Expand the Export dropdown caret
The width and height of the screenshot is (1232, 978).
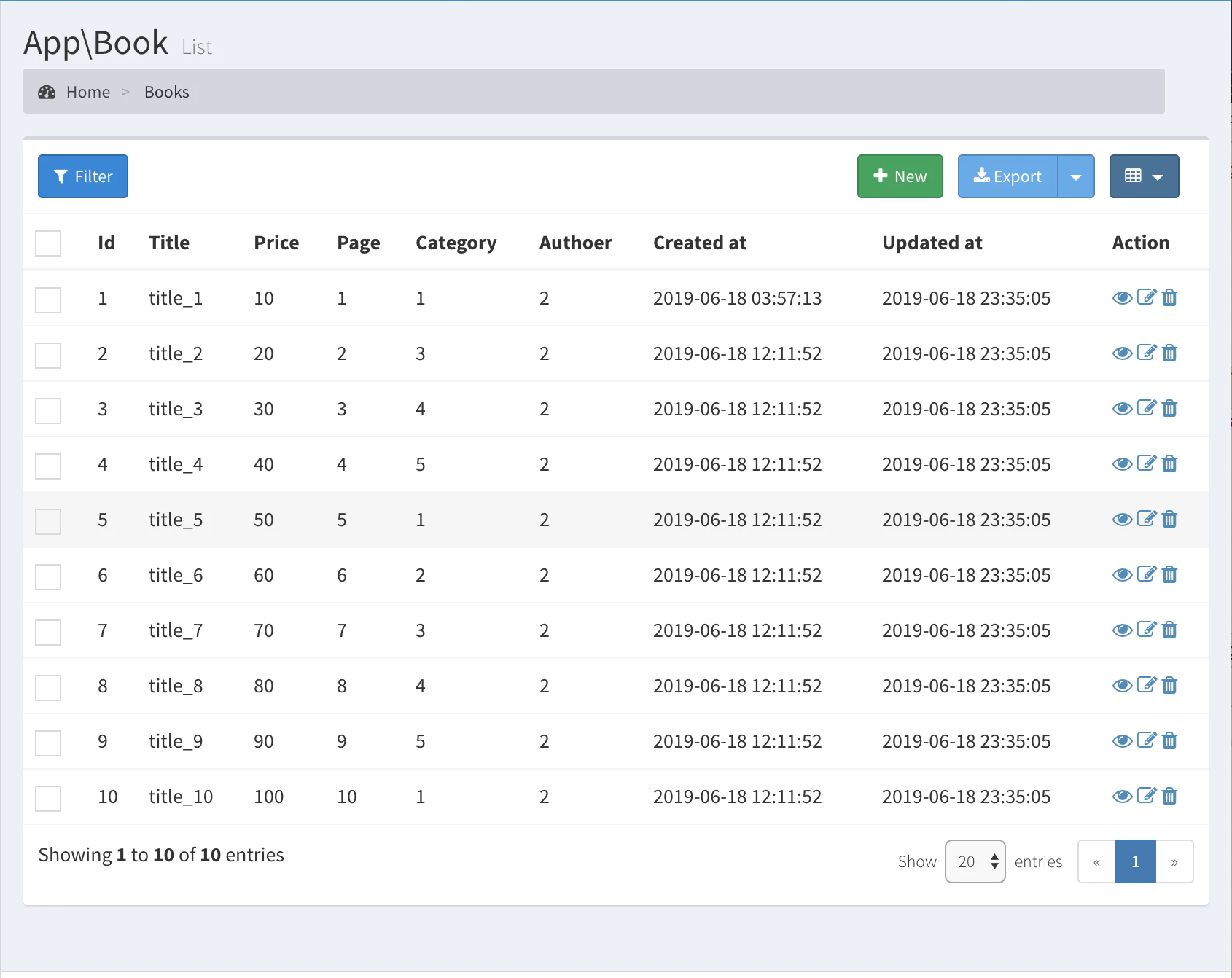[x=1076, y=176]
